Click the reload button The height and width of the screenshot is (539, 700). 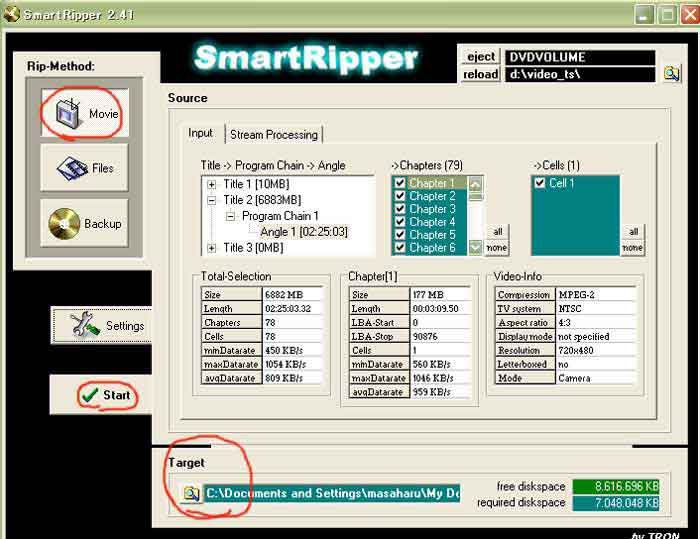(480, 74)
